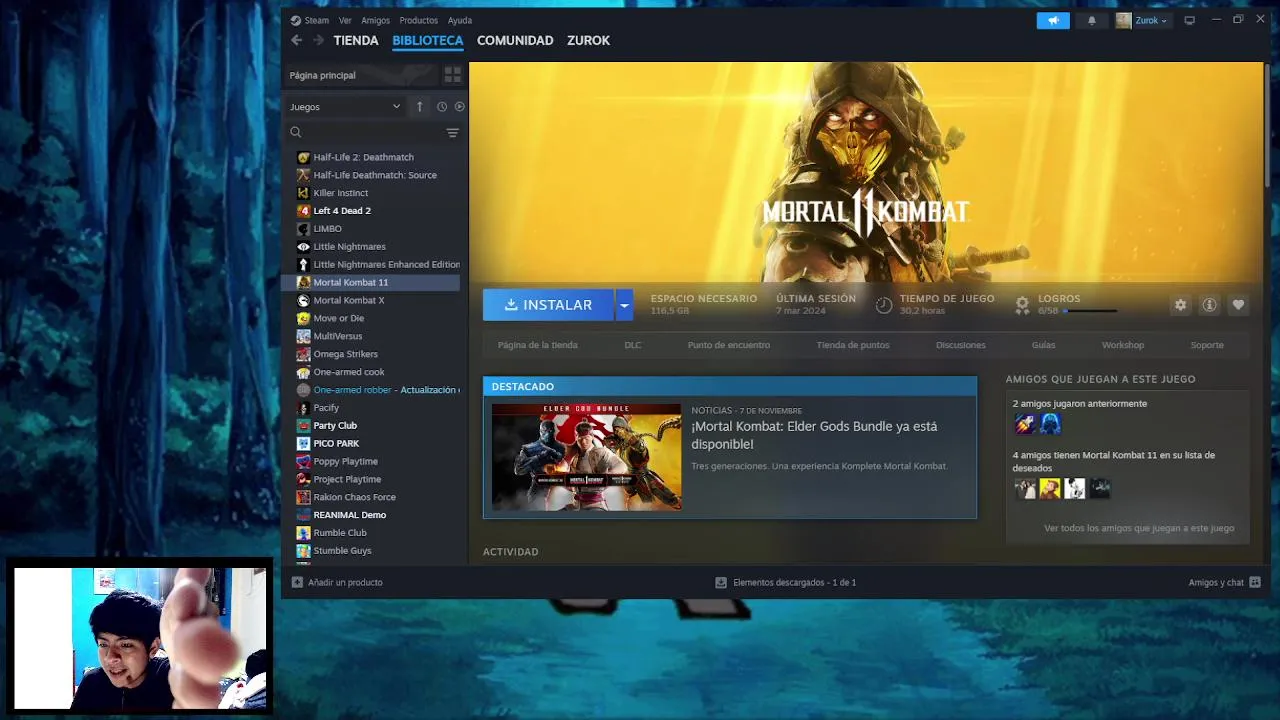Image resolution: width=1280 pixels, height=720 pixels.
Task: Click the library search magnifier icon
Action: (295, 132)
